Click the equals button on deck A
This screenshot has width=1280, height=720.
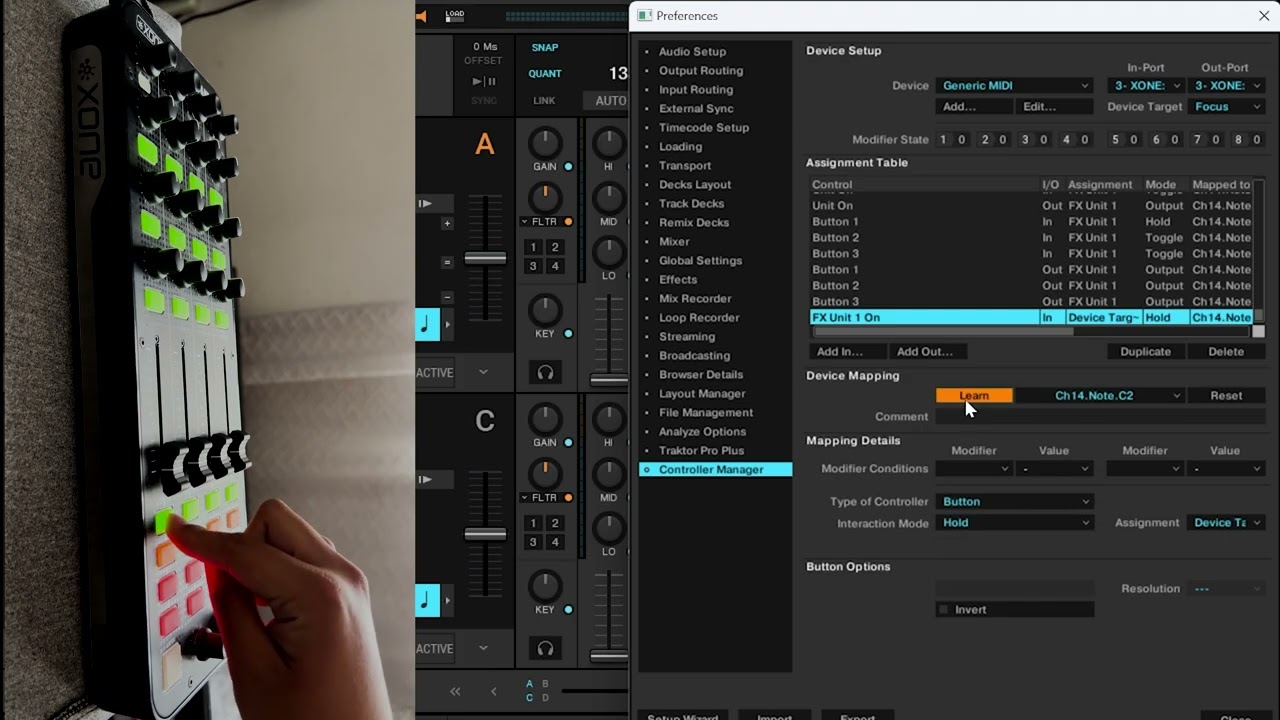[x=447, y=262]
